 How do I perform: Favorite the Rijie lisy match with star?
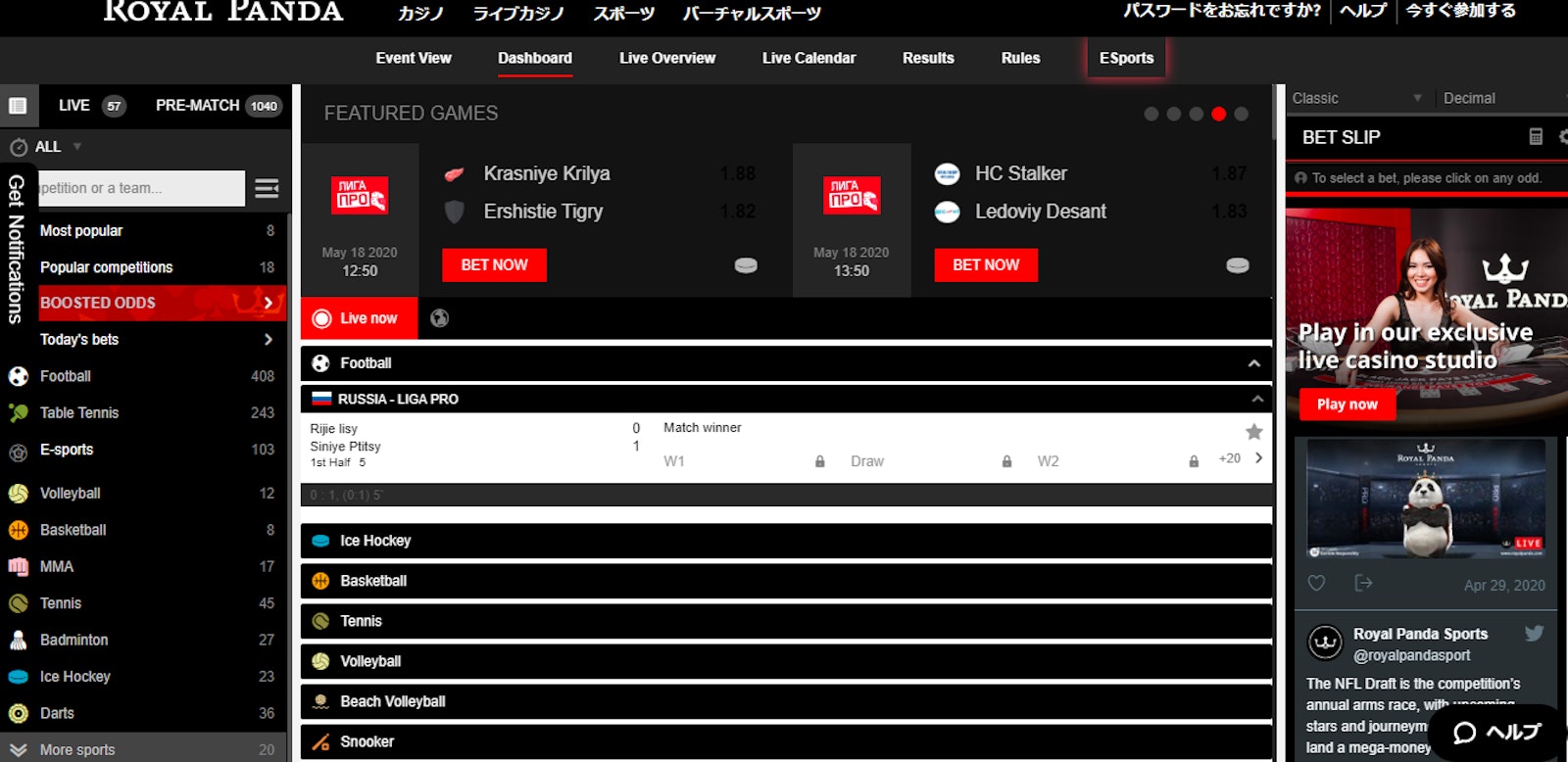1253,432
